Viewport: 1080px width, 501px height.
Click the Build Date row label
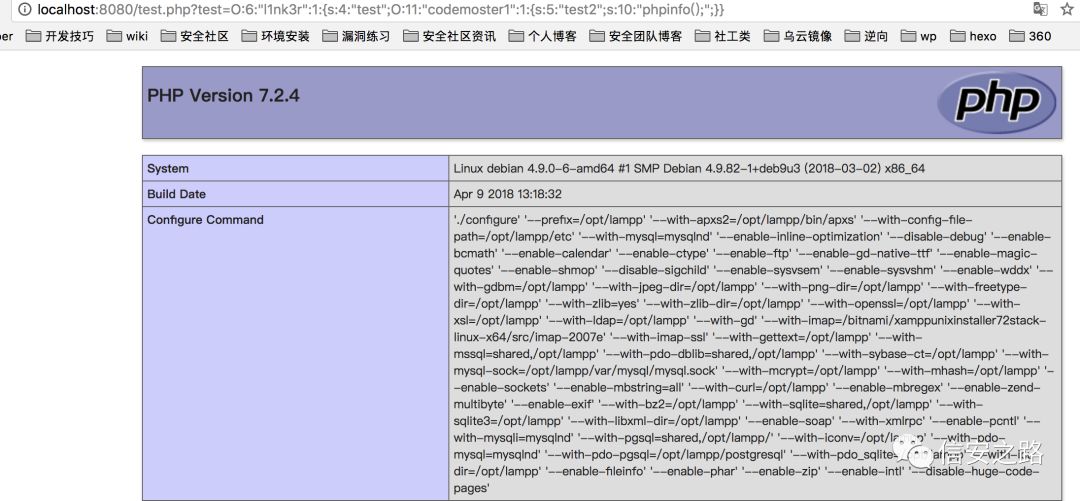tap(176, 194)
